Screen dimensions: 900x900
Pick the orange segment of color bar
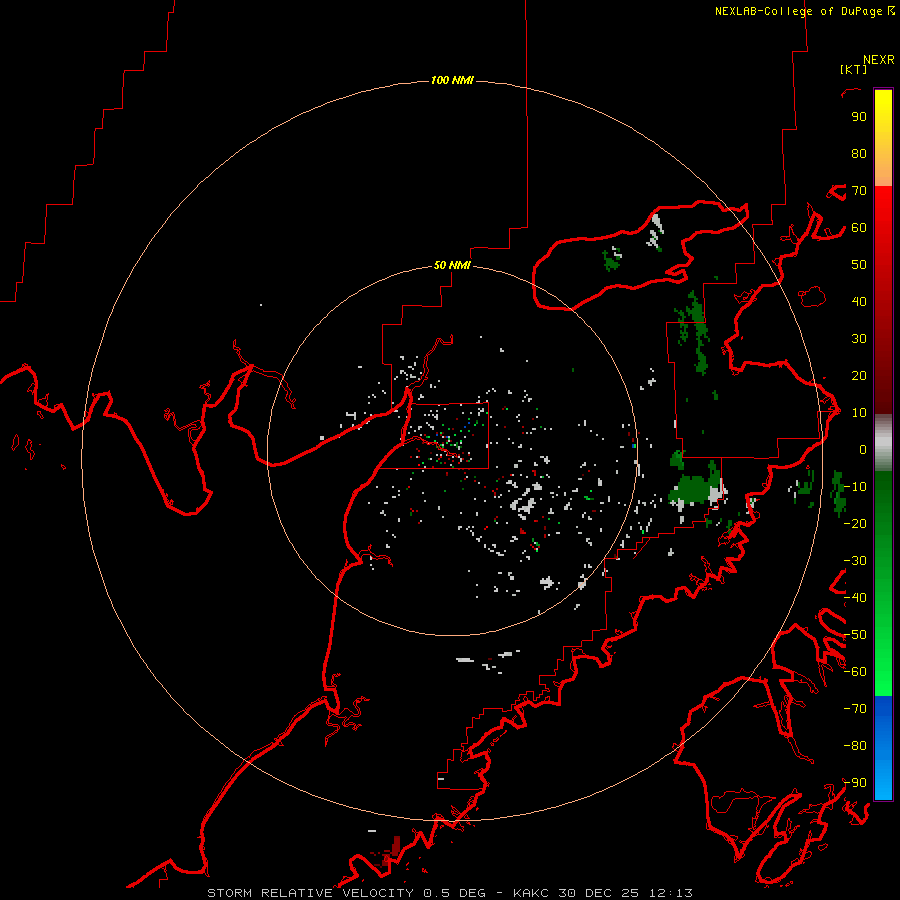click(x=883, y=166)
